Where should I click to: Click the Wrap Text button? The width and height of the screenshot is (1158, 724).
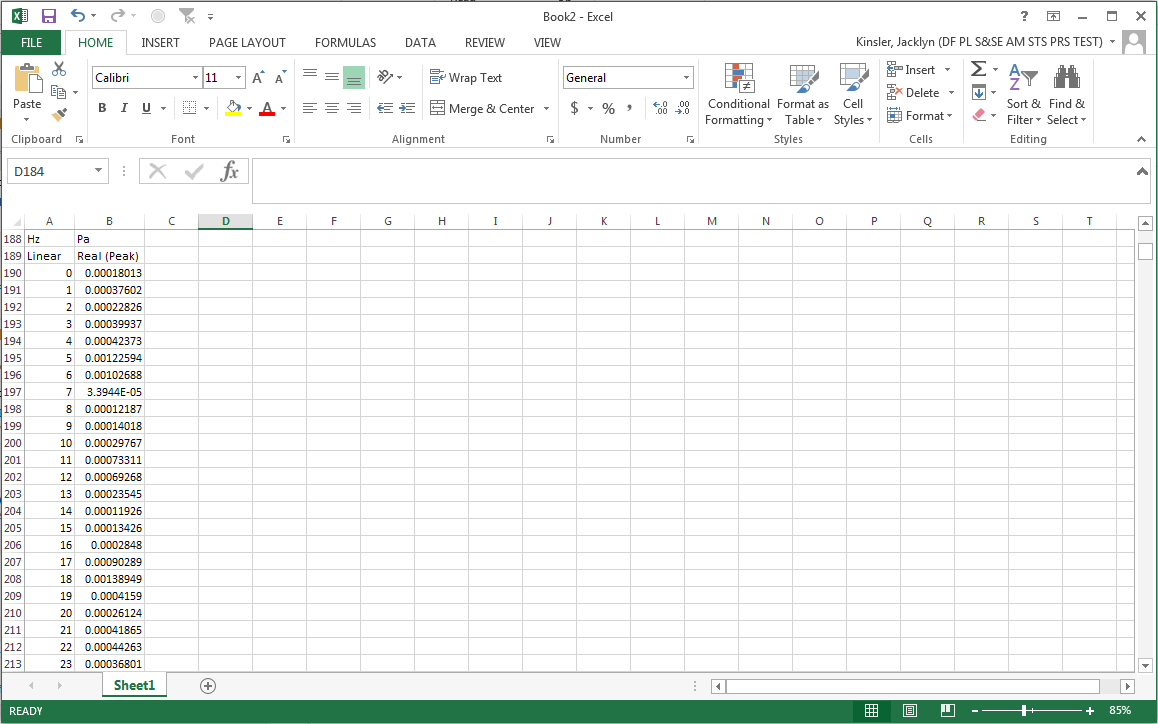pos(466,78)
